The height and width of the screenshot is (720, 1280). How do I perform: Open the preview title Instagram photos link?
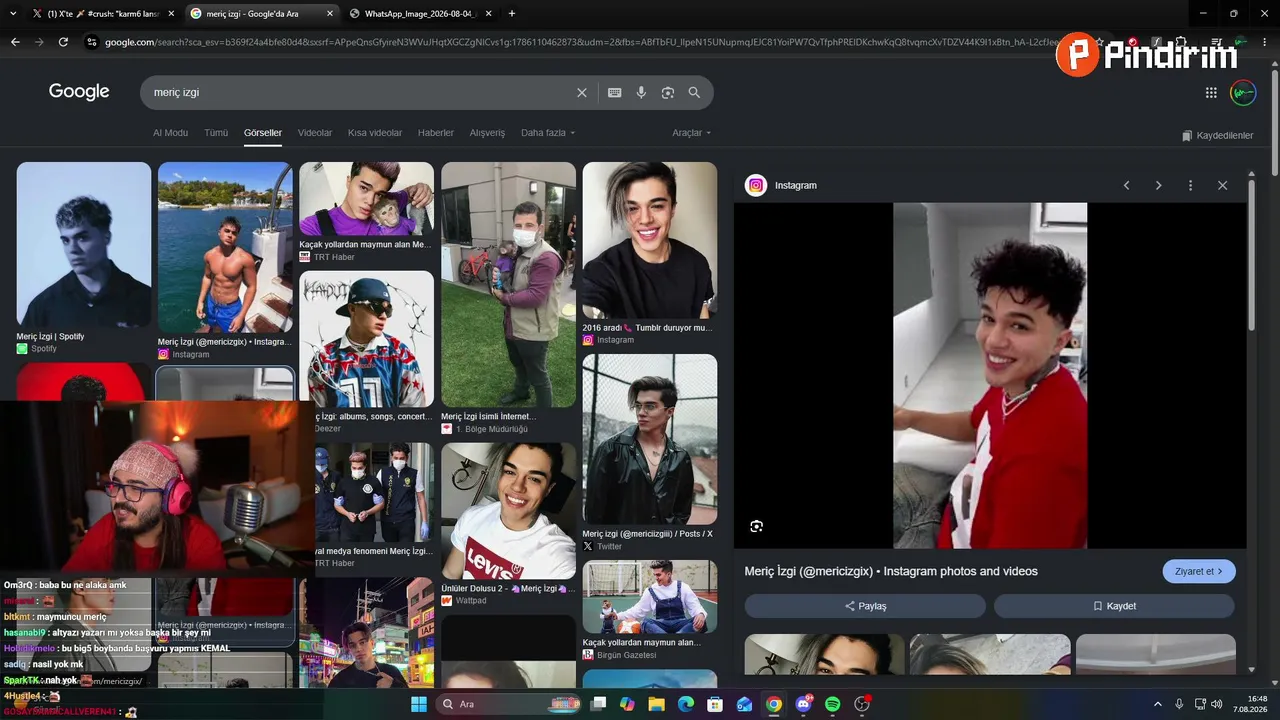pyautogui.click(x=891, y=571)
